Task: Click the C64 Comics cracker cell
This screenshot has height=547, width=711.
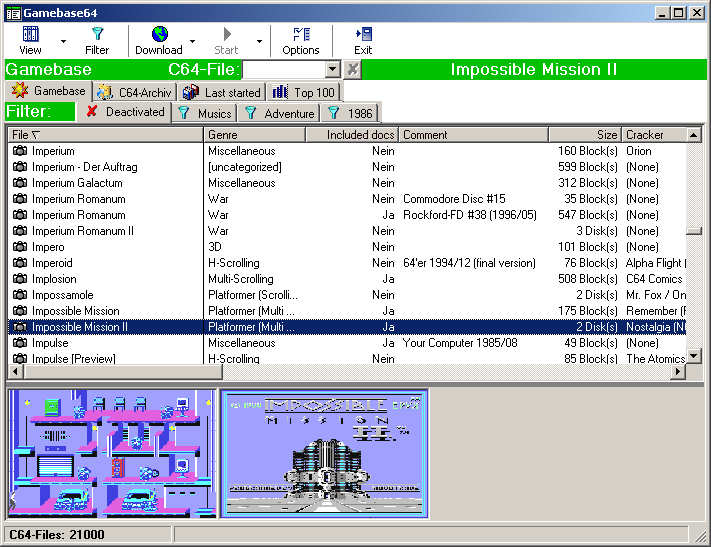Action: [654, 278]
